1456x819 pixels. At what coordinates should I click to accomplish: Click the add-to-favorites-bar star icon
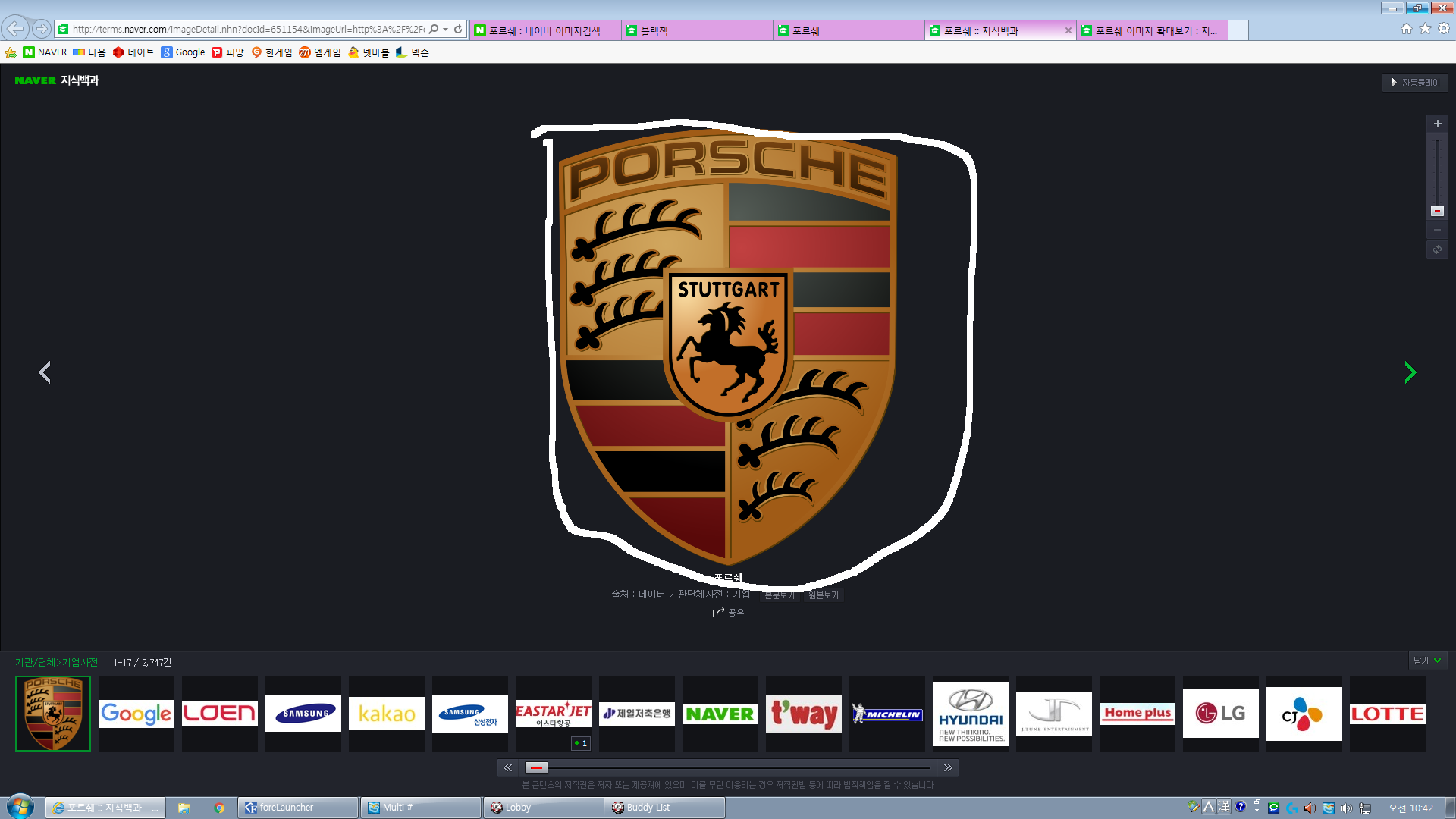(11, 52)
